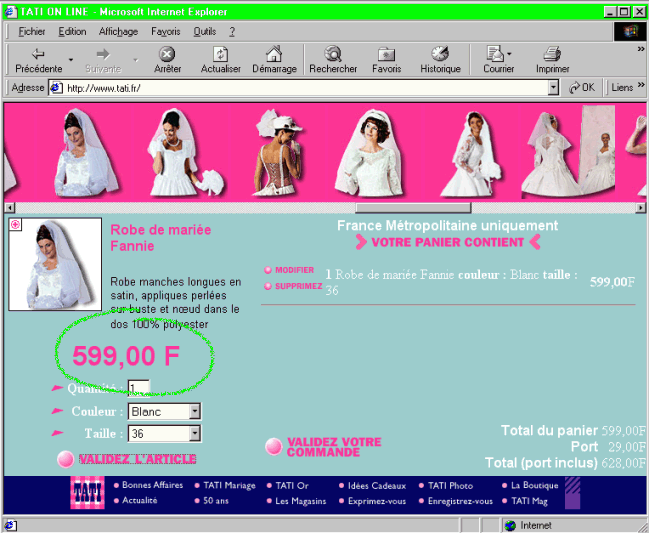Click SUPPRIMEZ to remove cart item
Viewport: 649px width, 533px height.
[x=298, y=286]
